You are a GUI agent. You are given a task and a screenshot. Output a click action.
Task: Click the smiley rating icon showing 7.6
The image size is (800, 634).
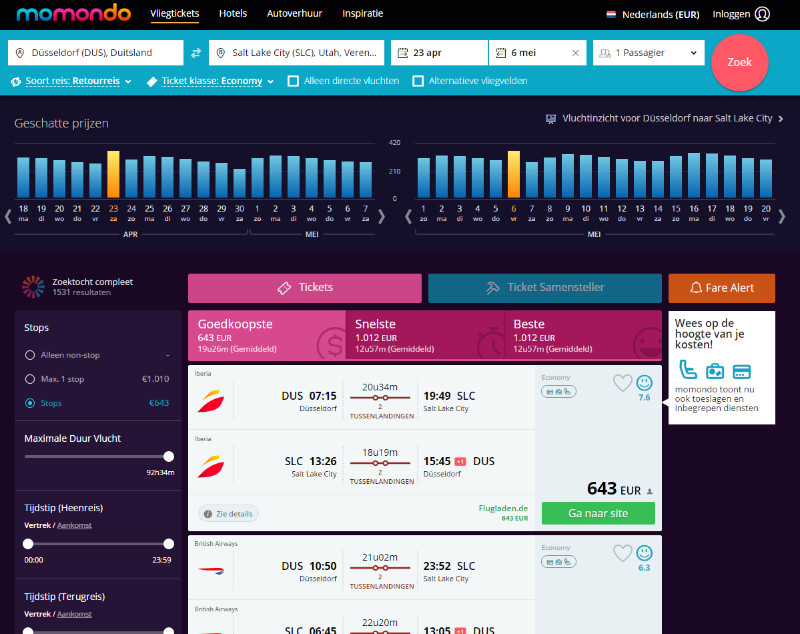645,383
